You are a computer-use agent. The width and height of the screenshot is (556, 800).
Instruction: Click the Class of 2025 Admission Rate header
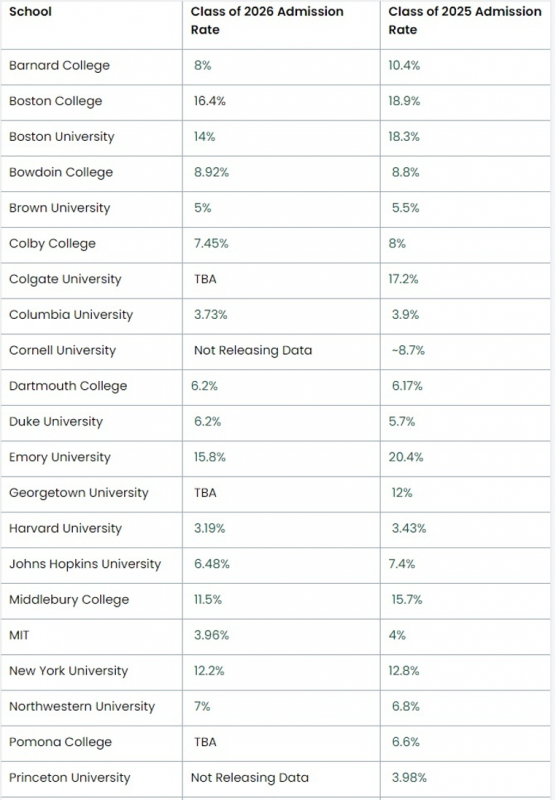[465, 20]
